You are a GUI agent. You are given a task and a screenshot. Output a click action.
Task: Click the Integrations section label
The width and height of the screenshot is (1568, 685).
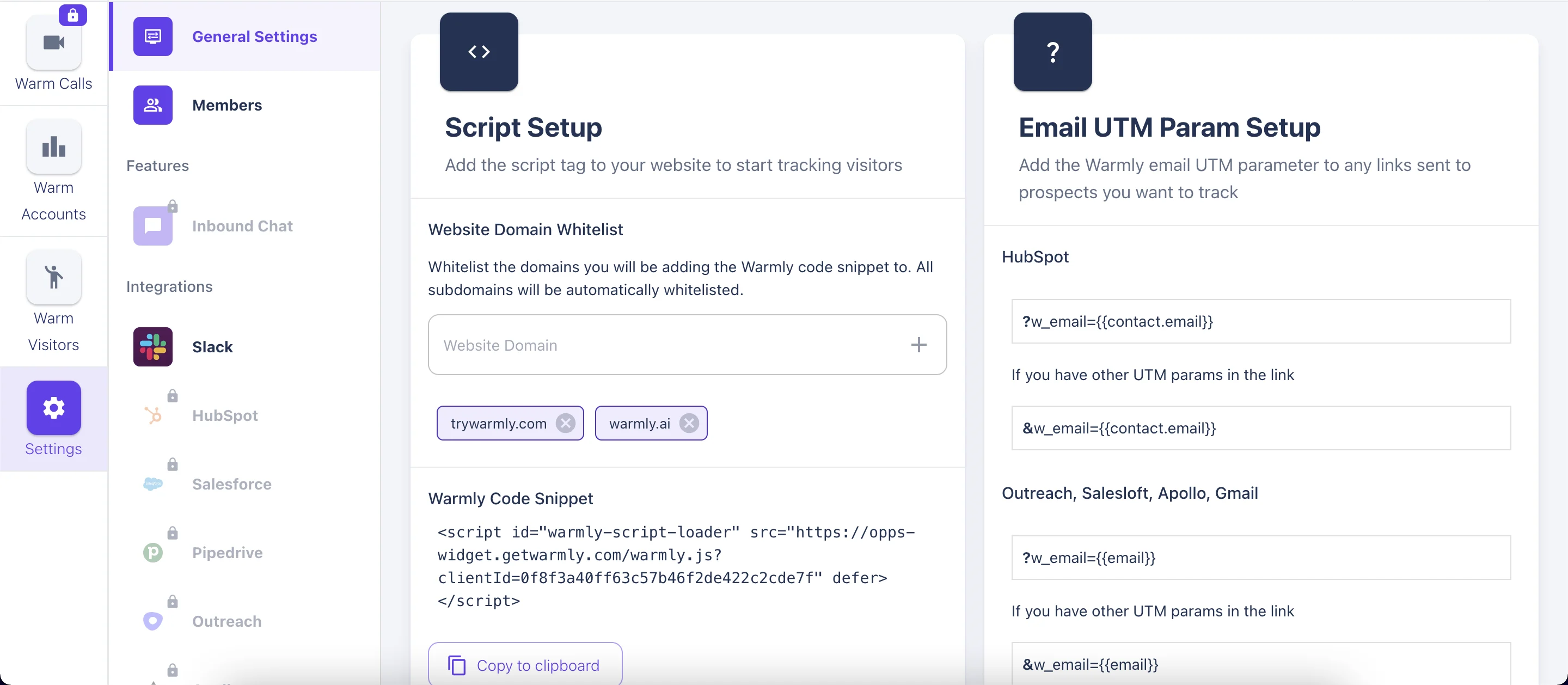point(169,287)
